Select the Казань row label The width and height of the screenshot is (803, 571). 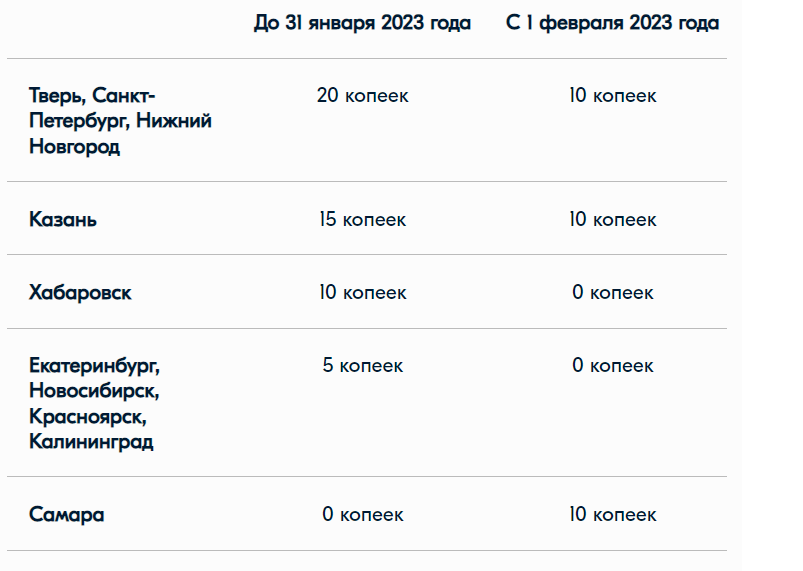(x=63, y=219)
